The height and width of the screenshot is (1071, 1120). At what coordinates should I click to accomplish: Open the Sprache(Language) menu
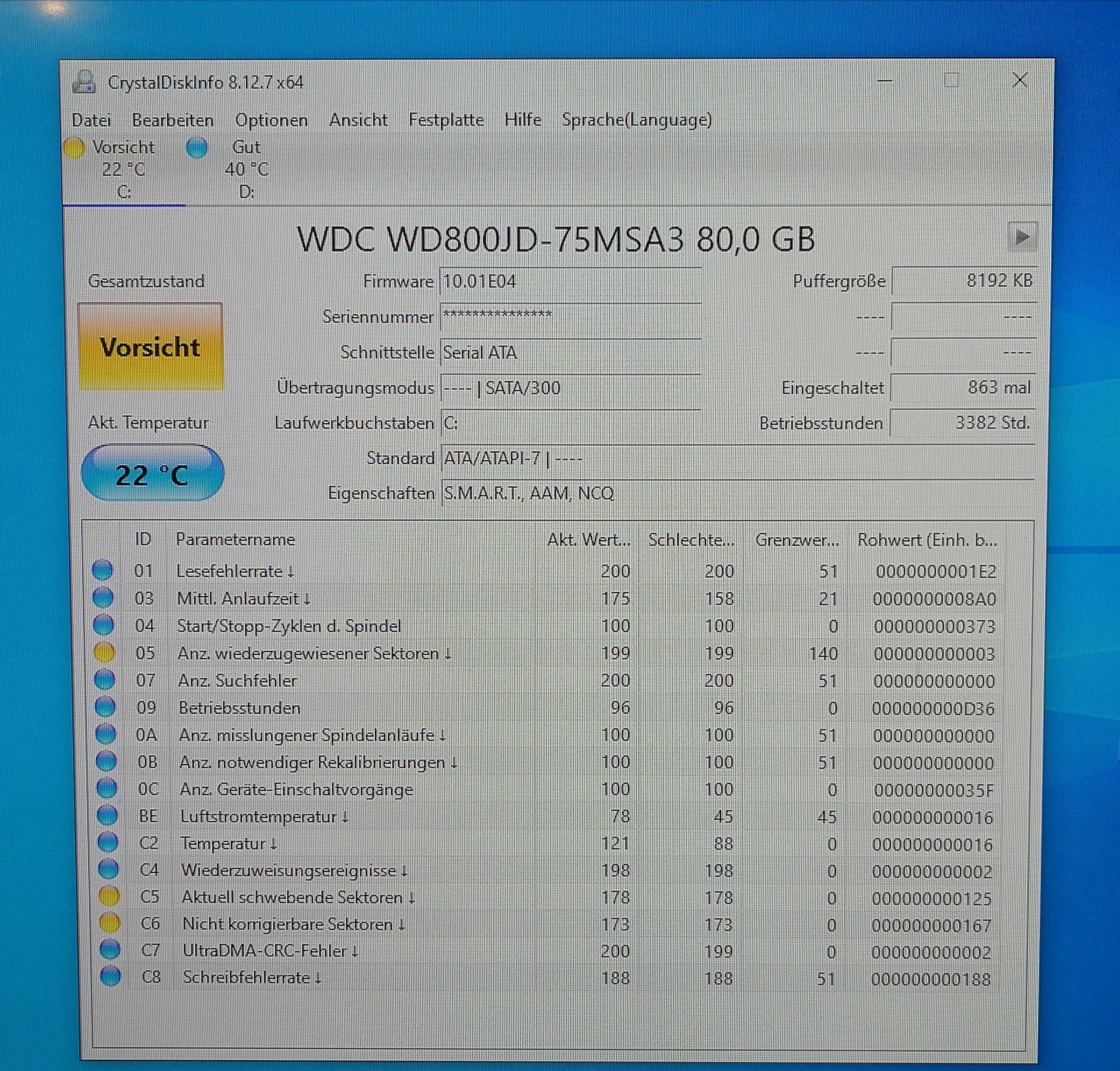pos(637,120)
